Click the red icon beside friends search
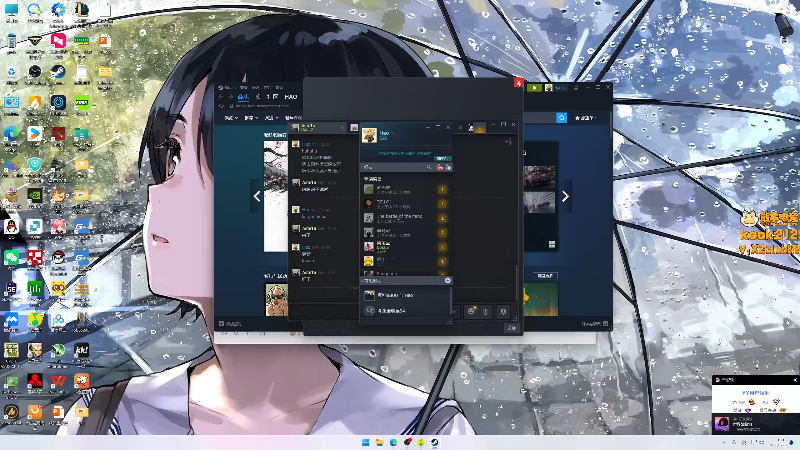Viewport: 800px width, 450px height. (440, 167)
